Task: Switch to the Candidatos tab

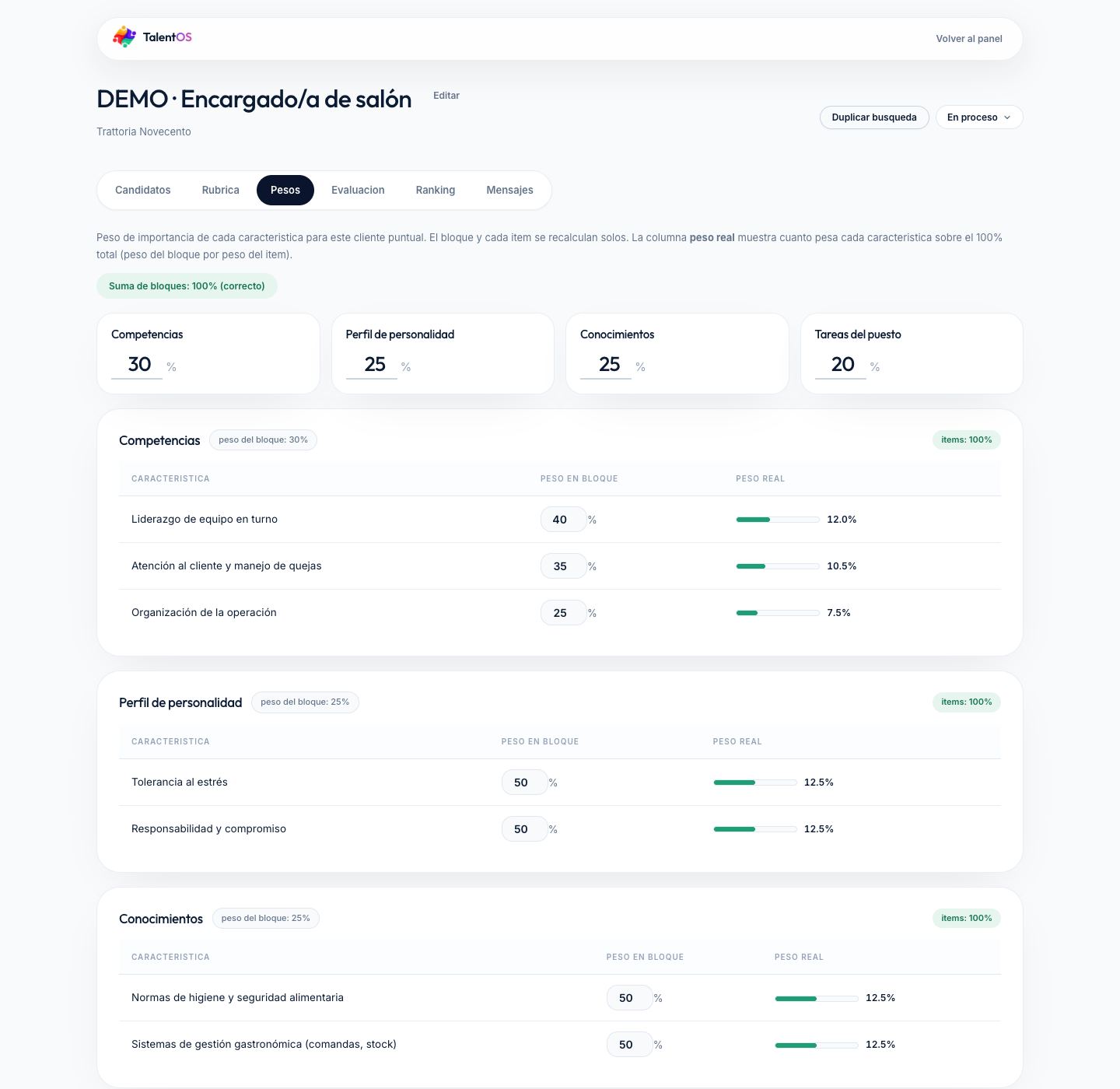Action: click(143, 190)
